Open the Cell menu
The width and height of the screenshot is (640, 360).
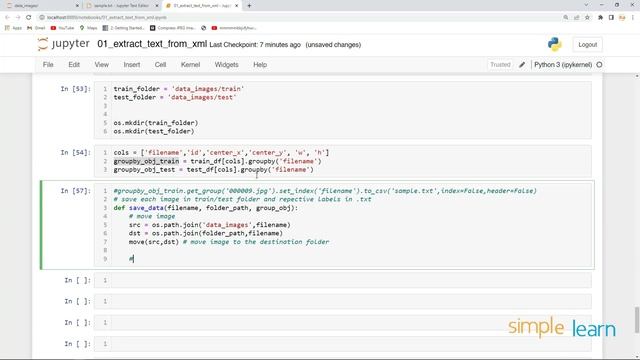pyautogui.click(x=160, y=65)
